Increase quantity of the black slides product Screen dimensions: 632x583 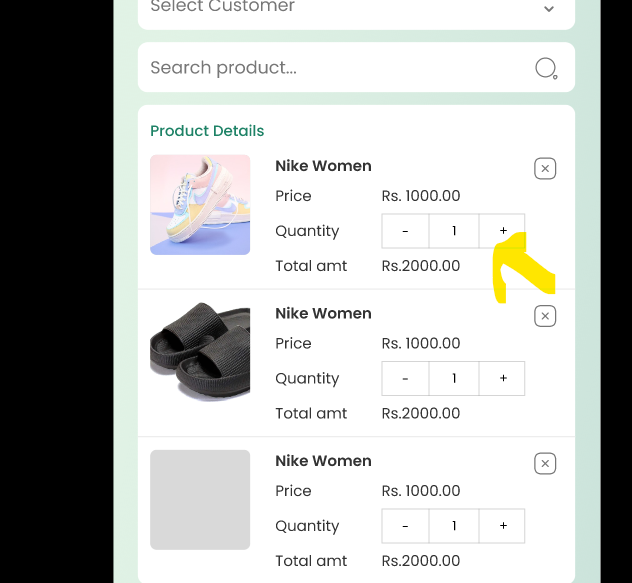click(502, 378)
